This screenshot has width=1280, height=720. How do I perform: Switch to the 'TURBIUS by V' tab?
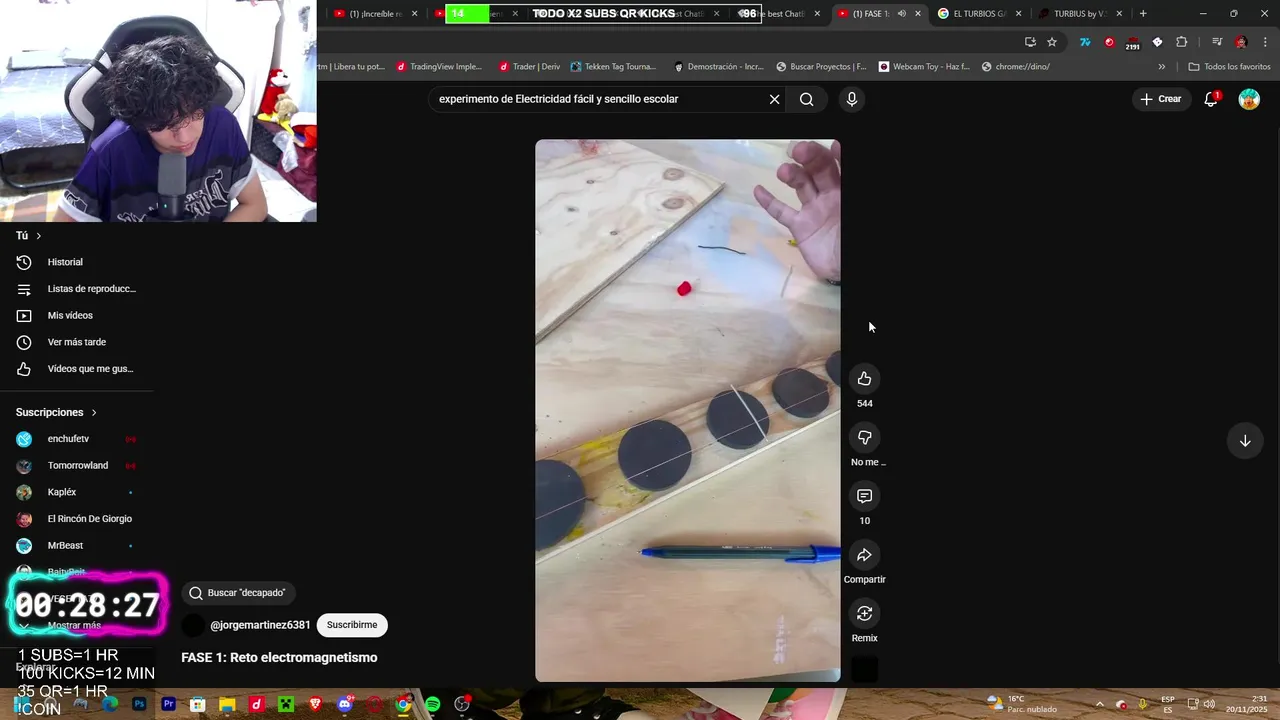click(x=1080, y=14)
